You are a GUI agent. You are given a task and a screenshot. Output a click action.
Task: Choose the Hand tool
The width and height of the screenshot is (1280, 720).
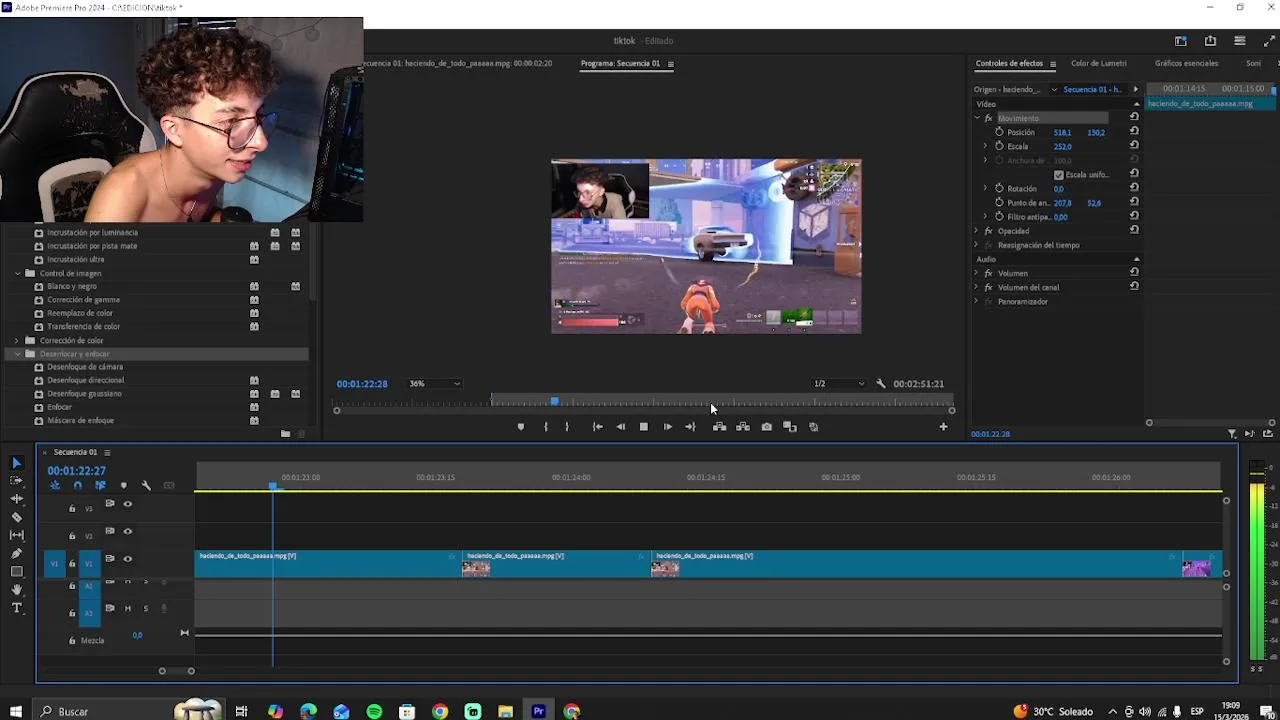[x=16, y=590]
